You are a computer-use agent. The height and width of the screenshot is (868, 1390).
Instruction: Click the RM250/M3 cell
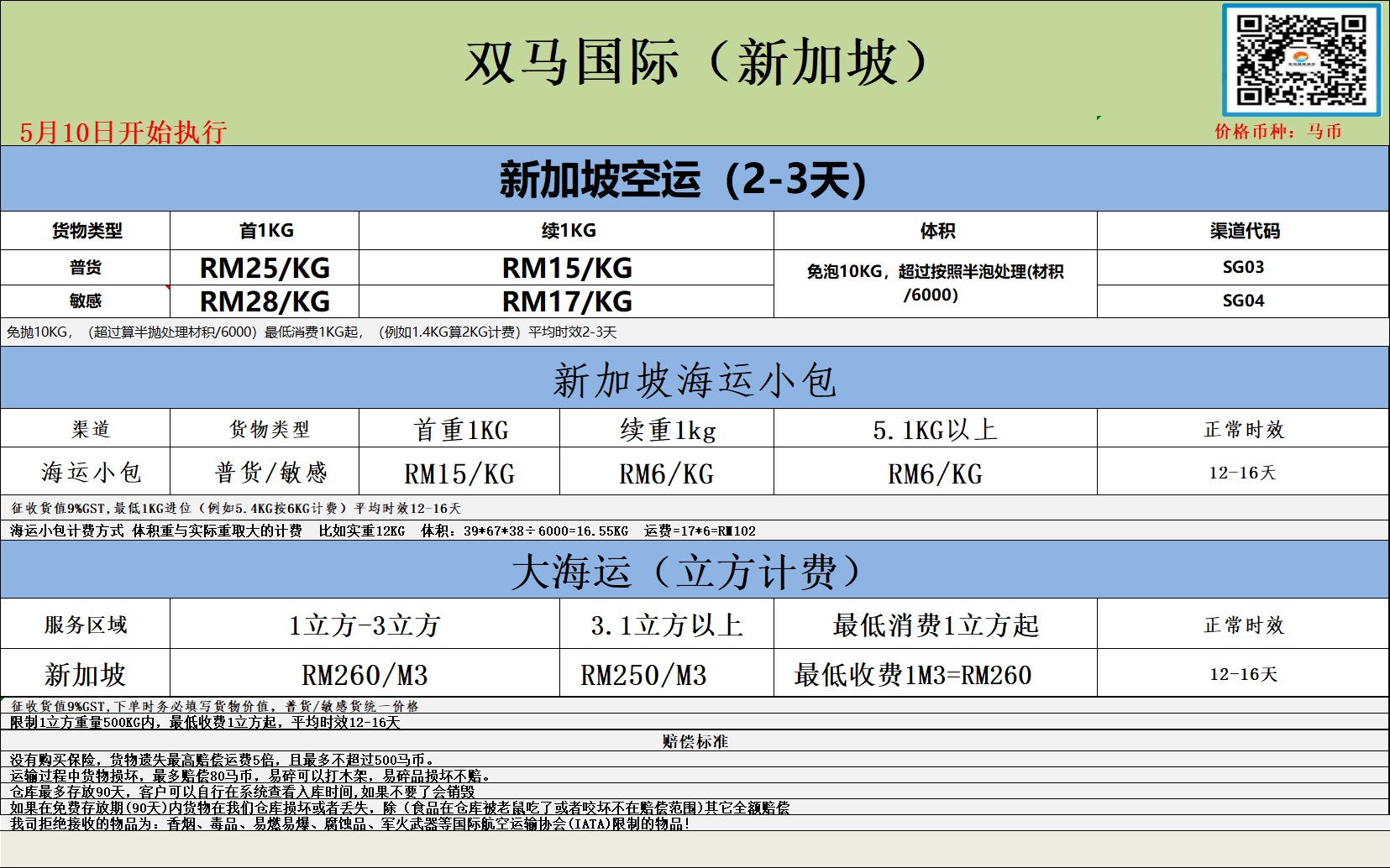667,673
